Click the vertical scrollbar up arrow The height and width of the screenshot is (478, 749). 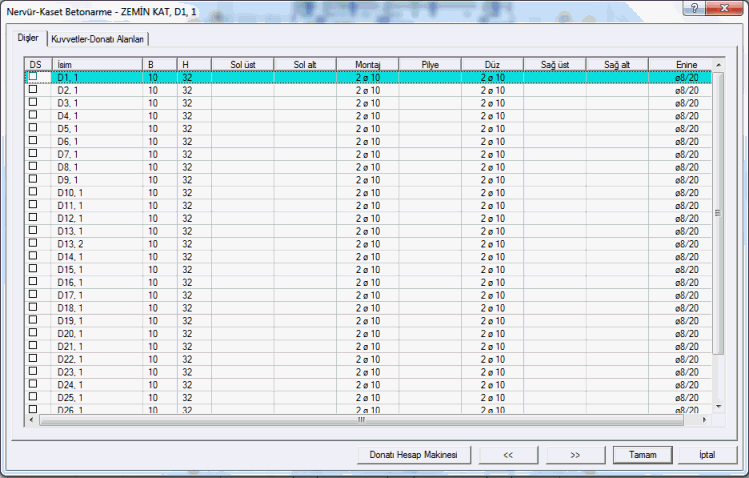click(x=718, y=64)
